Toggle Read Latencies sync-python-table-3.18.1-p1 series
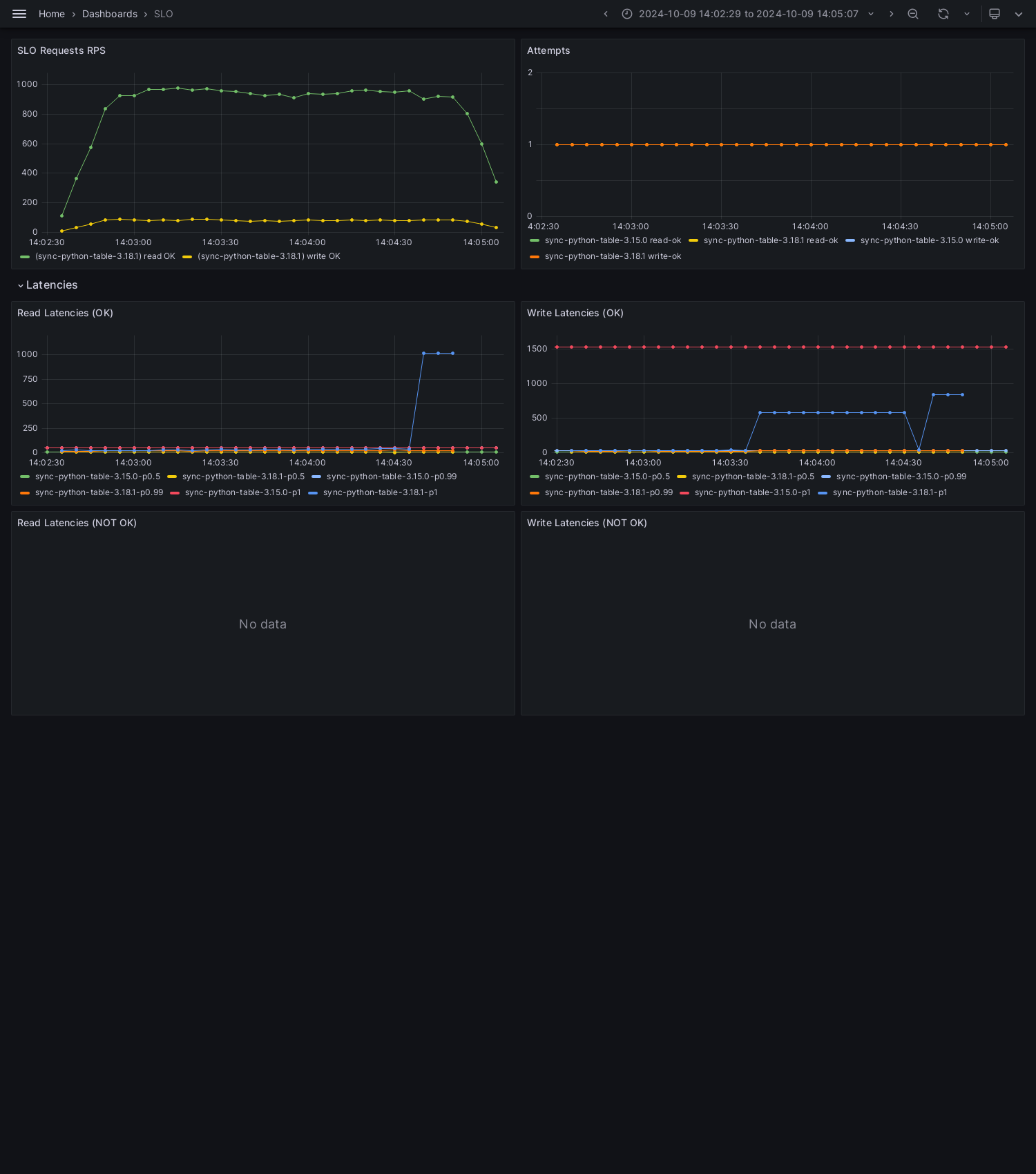The image size is (1036, 1174). [380, 492]
